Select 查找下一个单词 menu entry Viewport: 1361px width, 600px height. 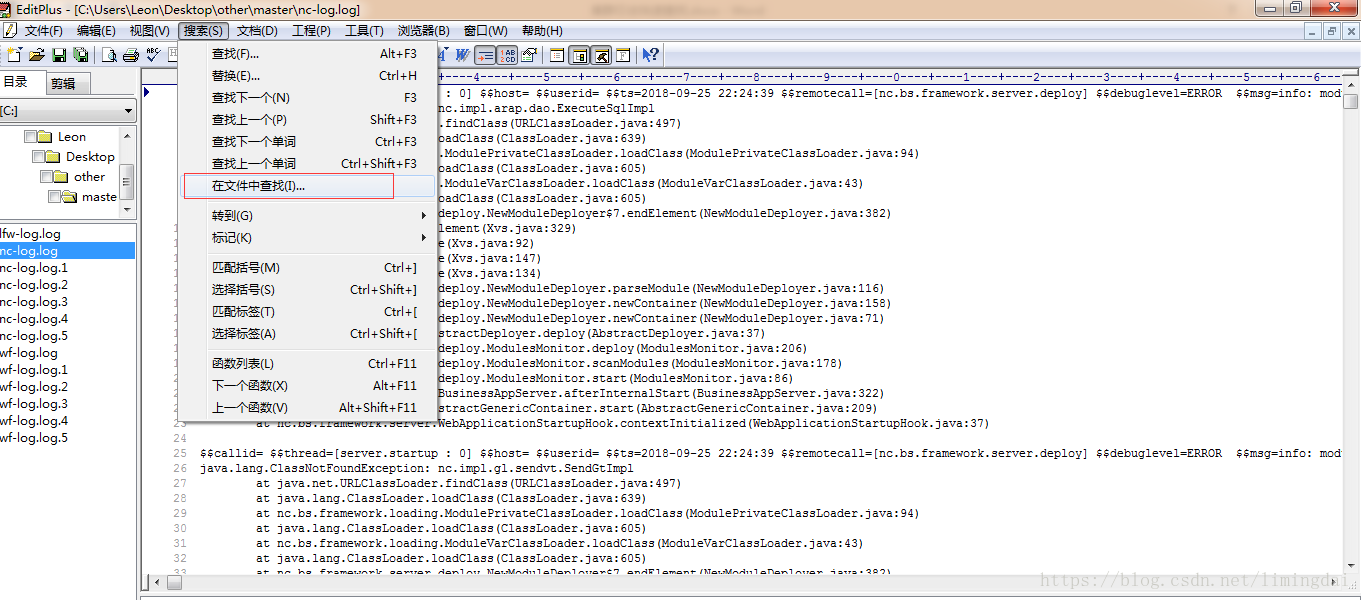[x=307, y=142]
